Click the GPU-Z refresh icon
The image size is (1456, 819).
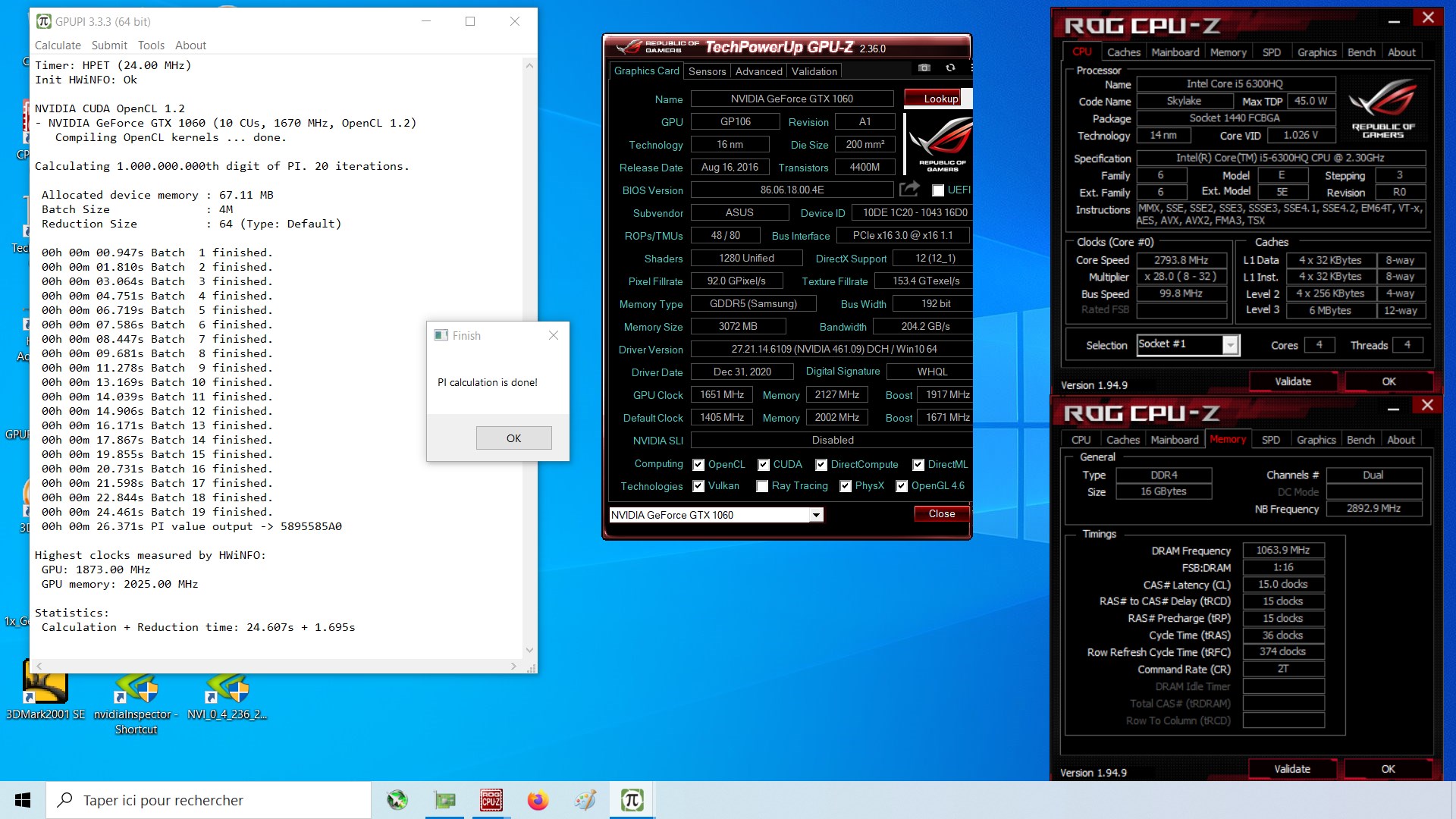(x=950, y=68)
